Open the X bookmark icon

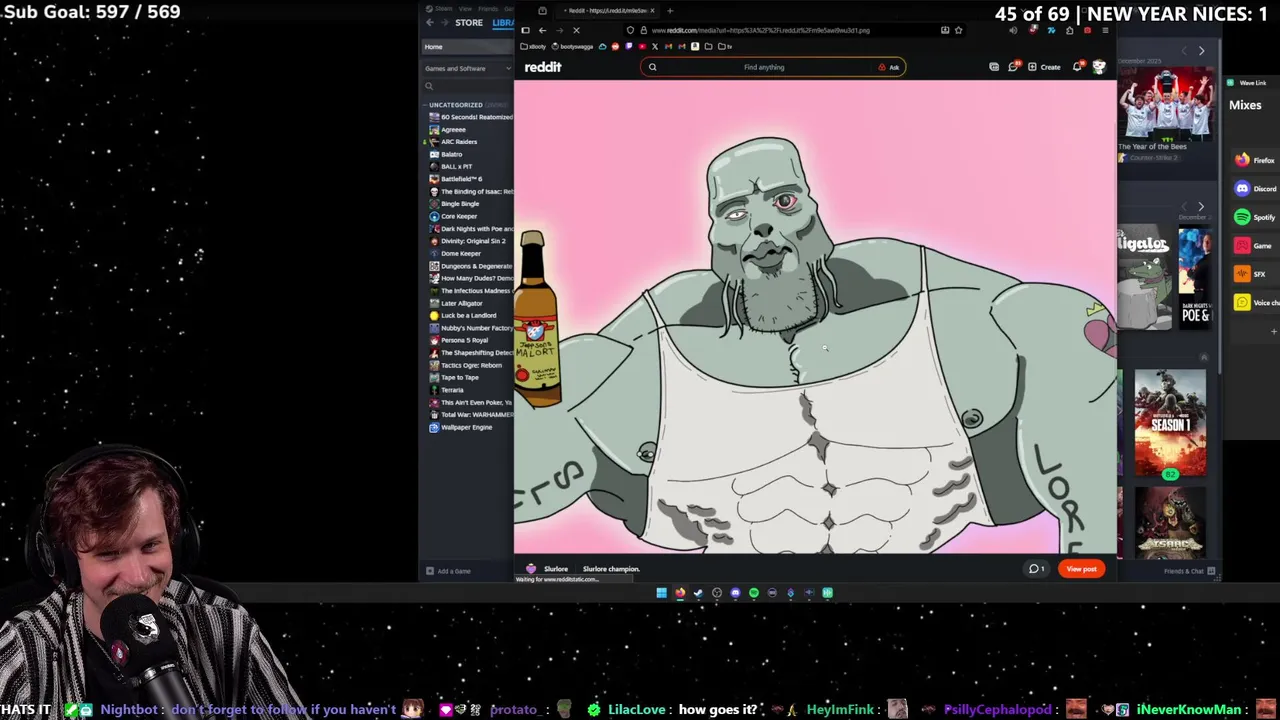pyautogui.click(x=655, y=46)
